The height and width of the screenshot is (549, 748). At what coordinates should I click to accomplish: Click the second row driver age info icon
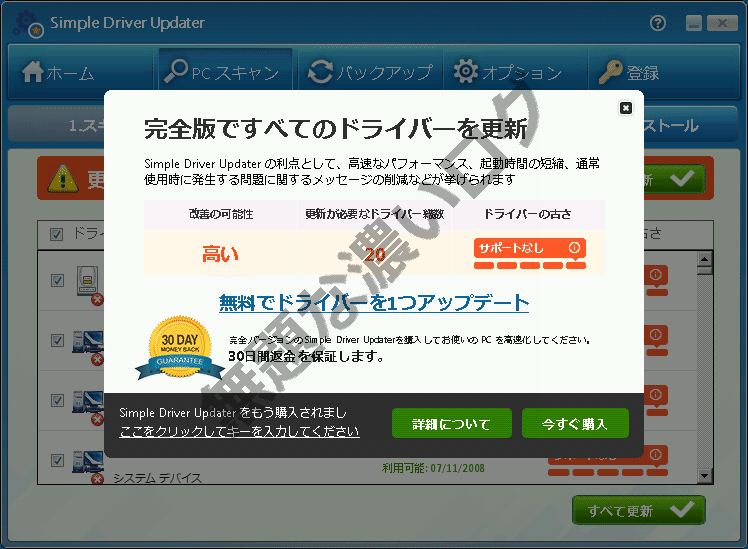[x=655, y=334]
